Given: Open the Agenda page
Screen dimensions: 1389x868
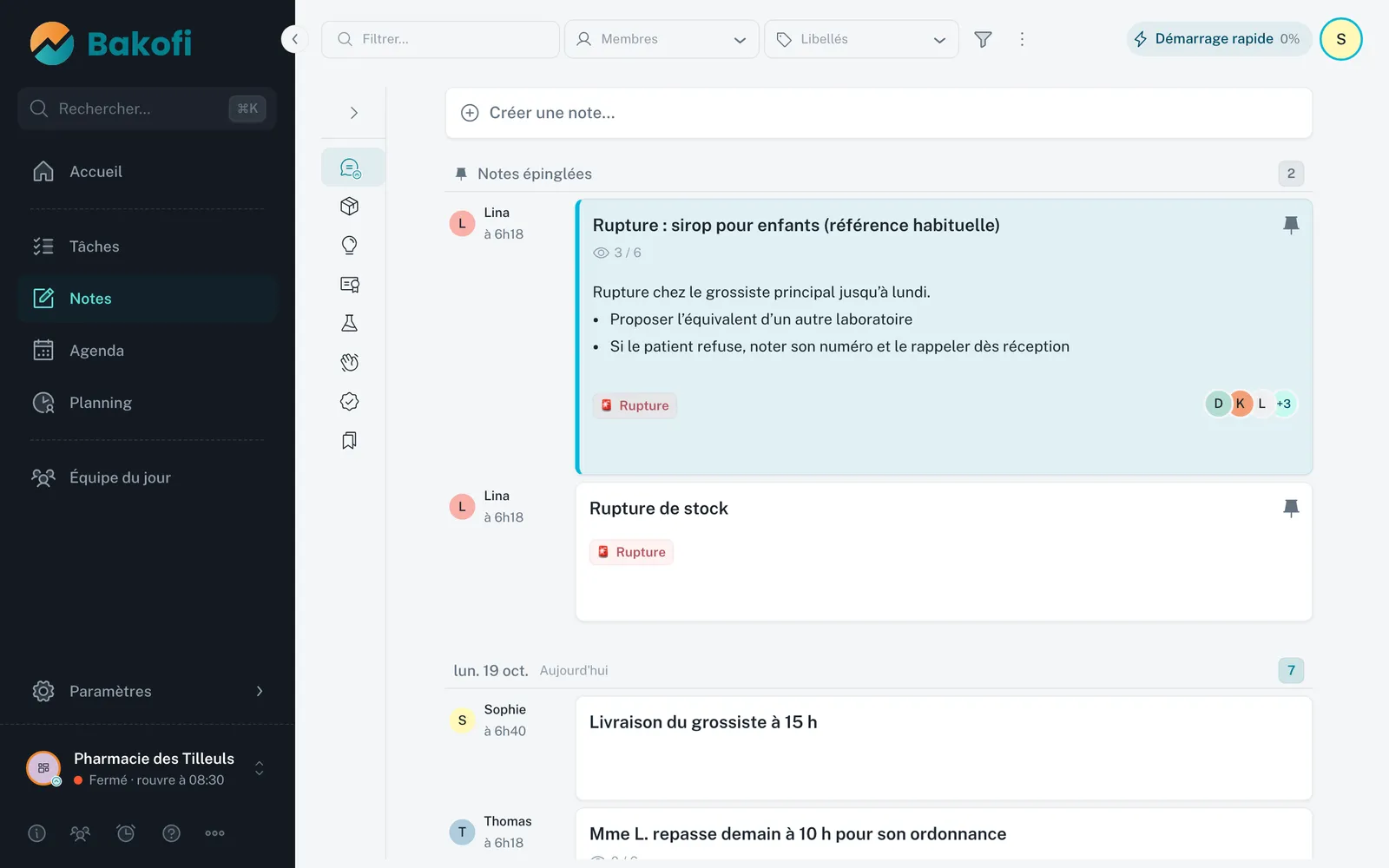Looking at the screenshot, I should 148,351.
